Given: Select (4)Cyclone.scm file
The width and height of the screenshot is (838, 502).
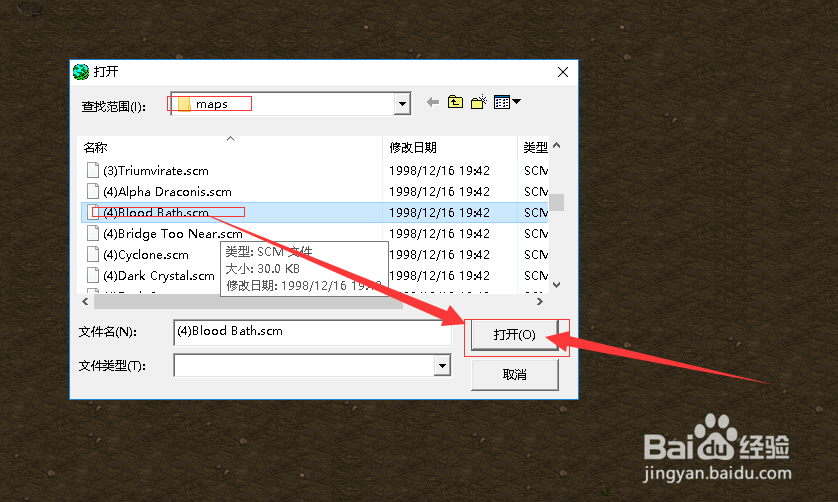Looking at the screenshot, I should click(146, 254).
